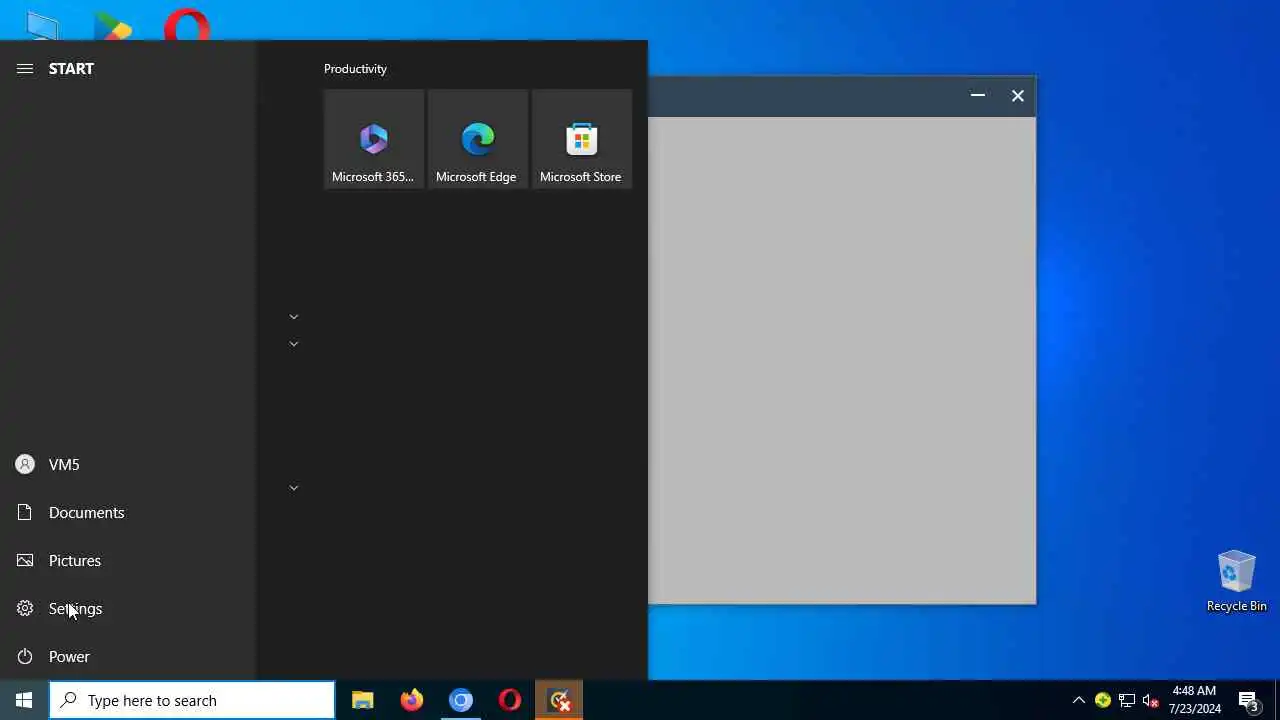Open Power options menu

(x=128, y=656)
